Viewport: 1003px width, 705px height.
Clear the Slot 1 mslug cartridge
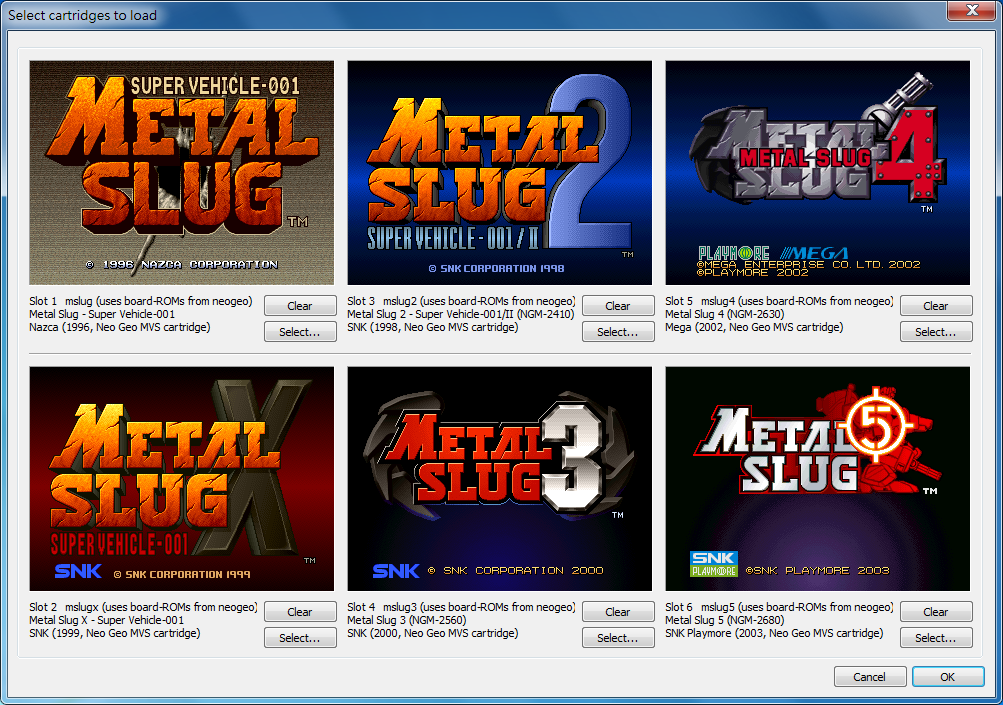(300, 306)
